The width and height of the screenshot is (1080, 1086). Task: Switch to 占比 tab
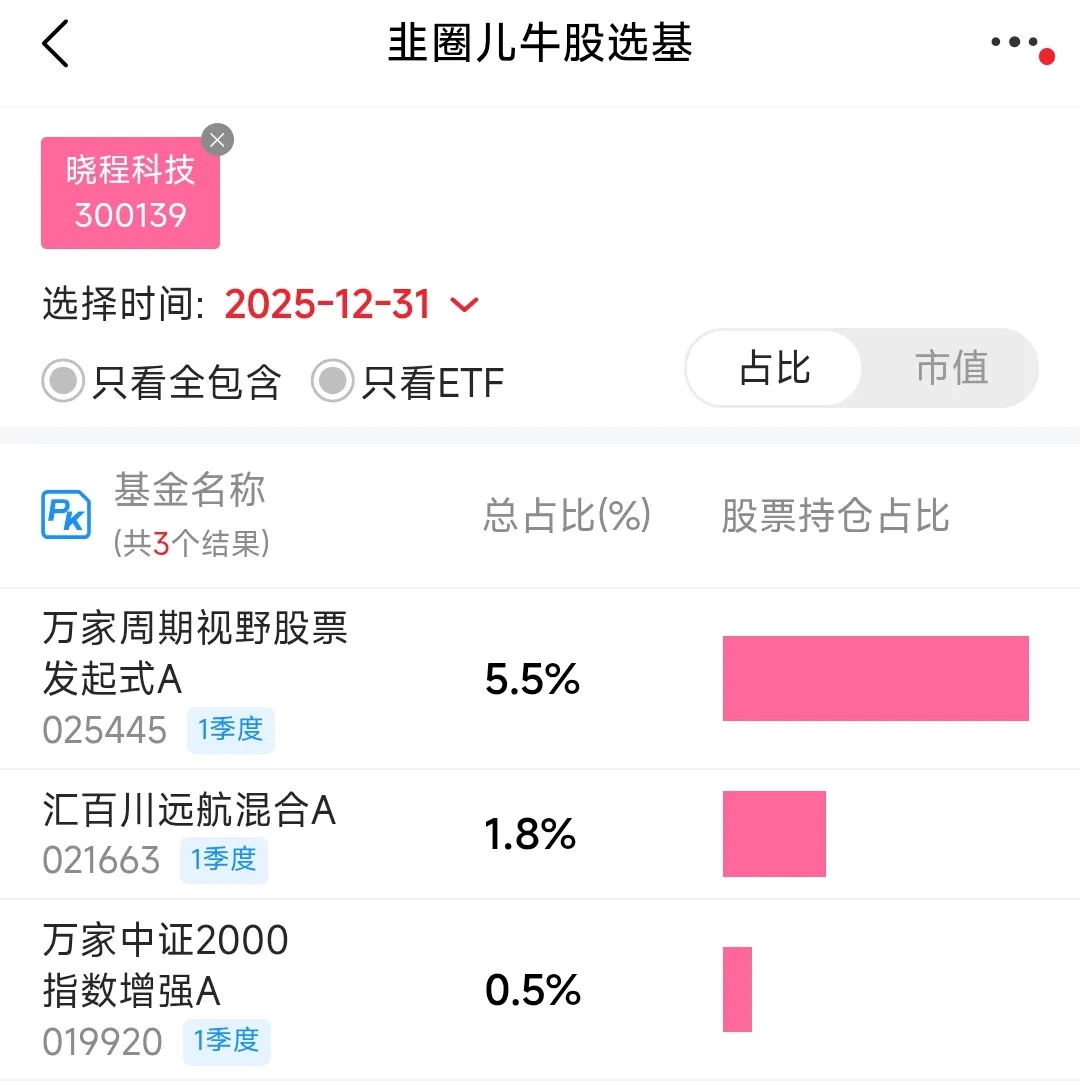[775, 368]
